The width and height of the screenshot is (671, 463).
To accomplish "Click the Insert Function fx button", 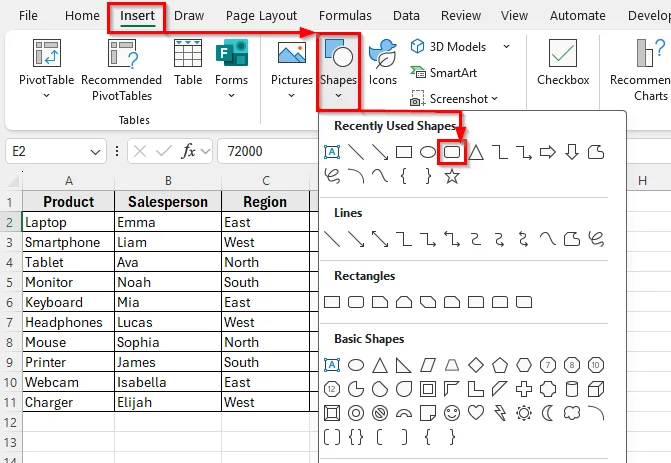I will click(188, 151).
